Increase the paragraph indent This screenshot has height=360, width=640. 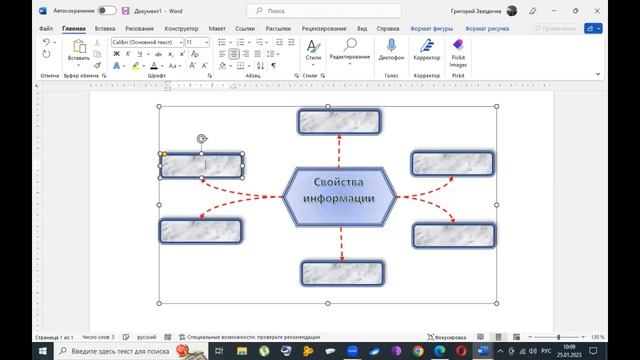(x=291, y=42)
